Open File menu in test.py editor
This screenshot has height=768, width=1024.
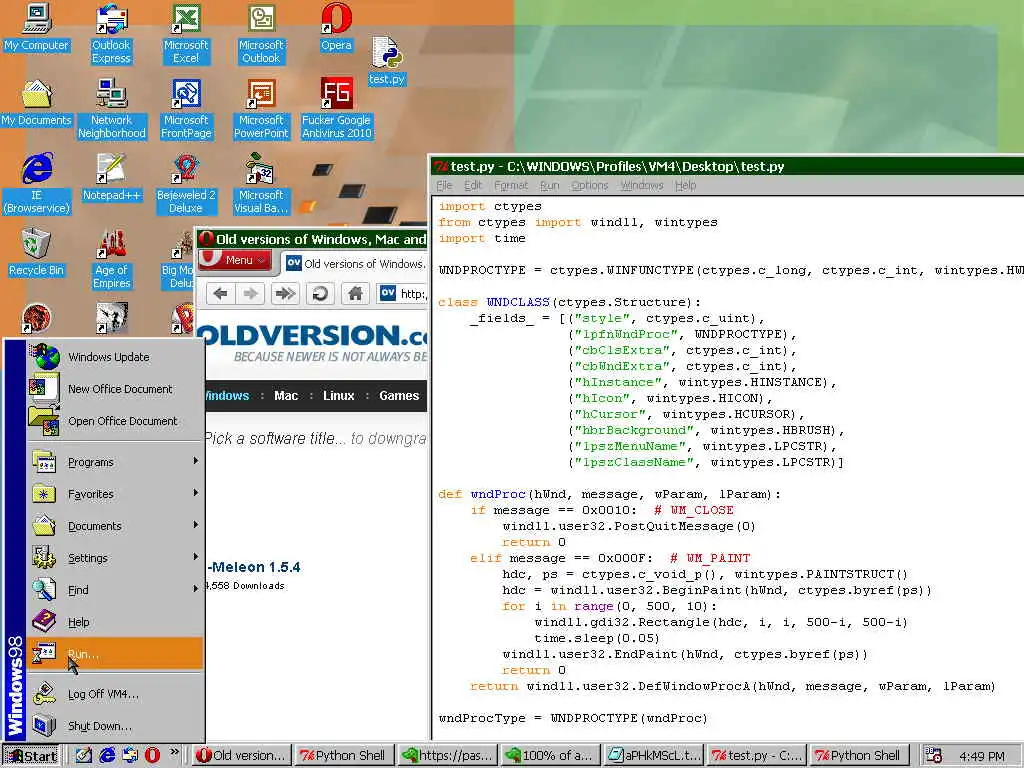[x=444, y=185]
